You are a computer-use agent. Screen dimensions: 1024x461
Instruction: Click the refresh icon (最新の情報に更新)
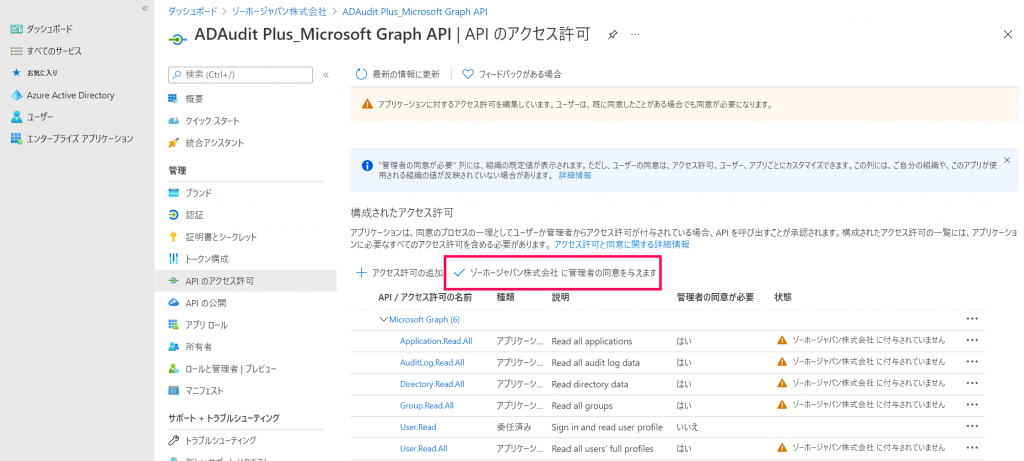tap(362, 74)
